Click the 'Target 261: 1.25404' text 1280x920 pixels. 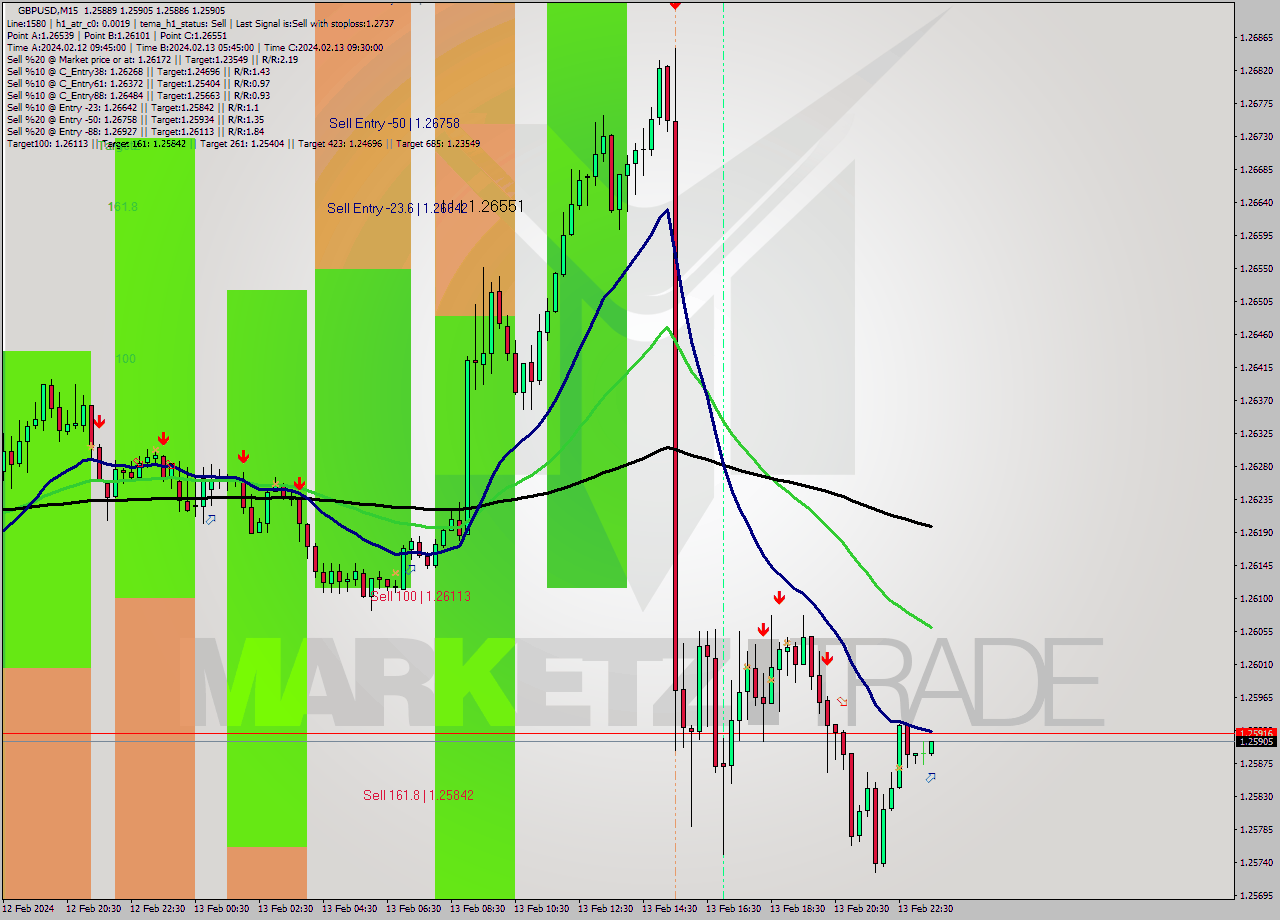pyautogui.click(x=242, y=143)
